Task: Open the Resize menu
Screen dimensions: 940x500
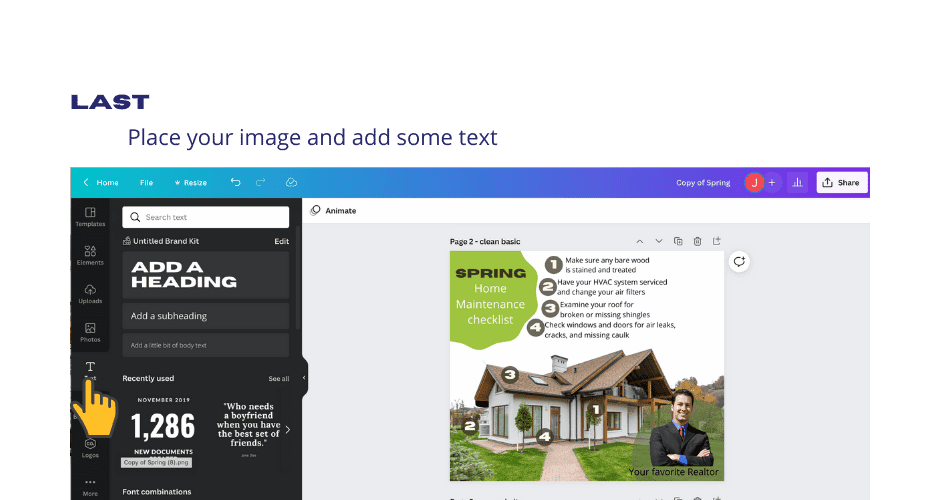Action: coord(191,182)
